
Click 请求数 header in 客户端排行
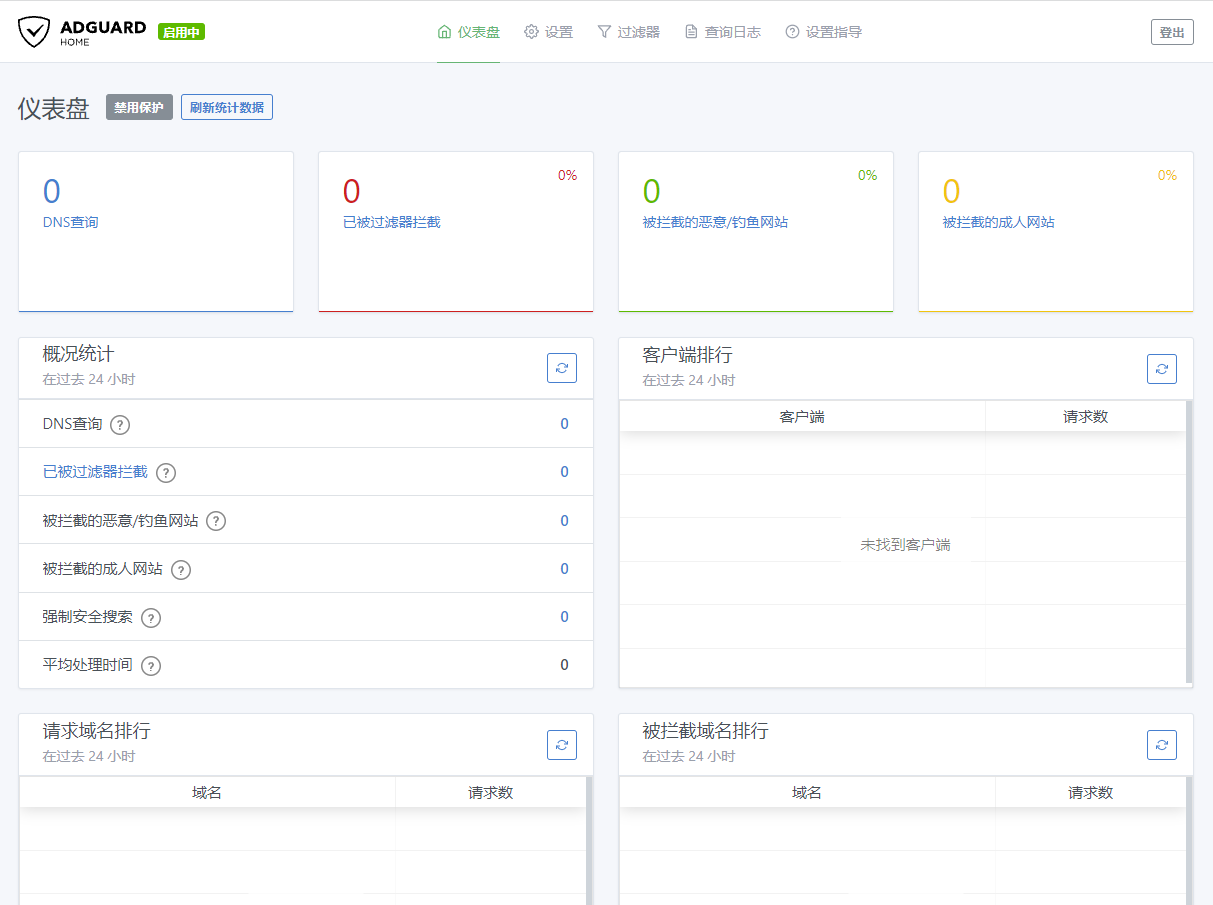click(x=1086, y=417)
